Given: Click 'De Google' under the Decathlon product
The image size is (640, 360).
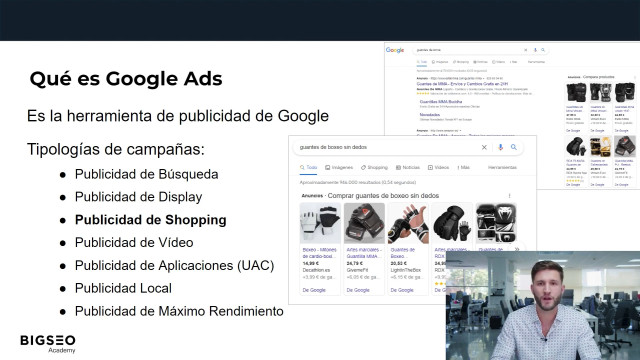Looking at the screenshot, I should point(314,290).
